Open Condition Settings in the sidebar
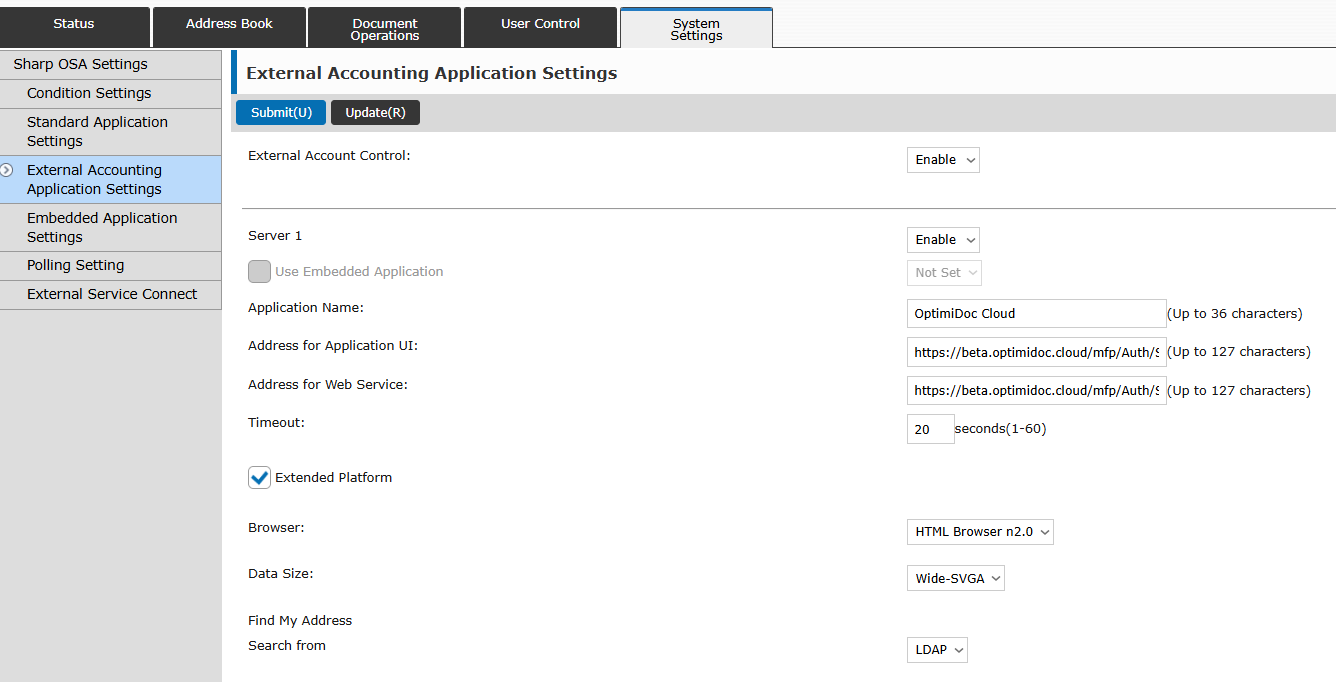This screenshot has width=1336, height=682. click(x=89, y=93)
